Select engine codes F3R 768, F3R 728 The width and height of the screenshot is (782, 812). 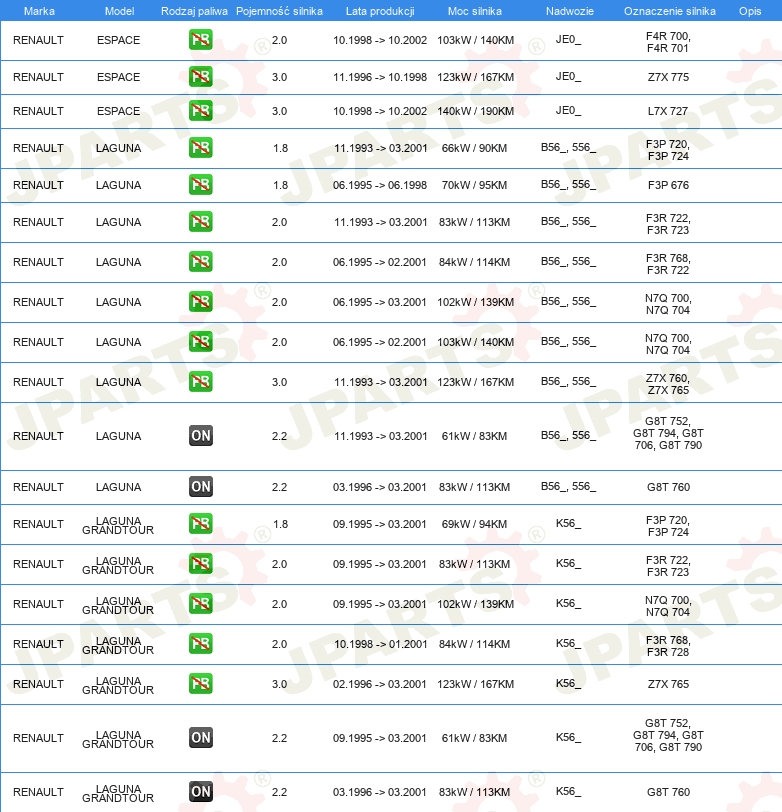668,646
